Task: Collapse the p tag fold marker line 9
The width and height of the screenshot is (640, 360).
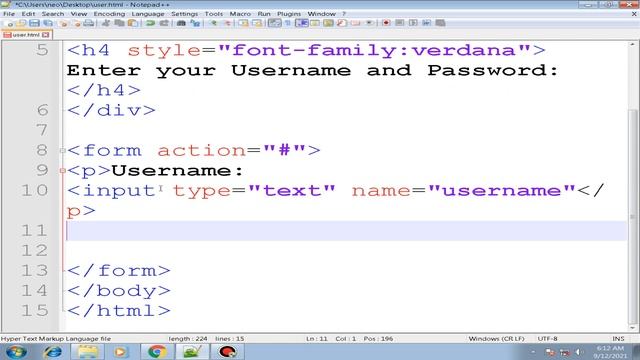Action: [62, 171]
